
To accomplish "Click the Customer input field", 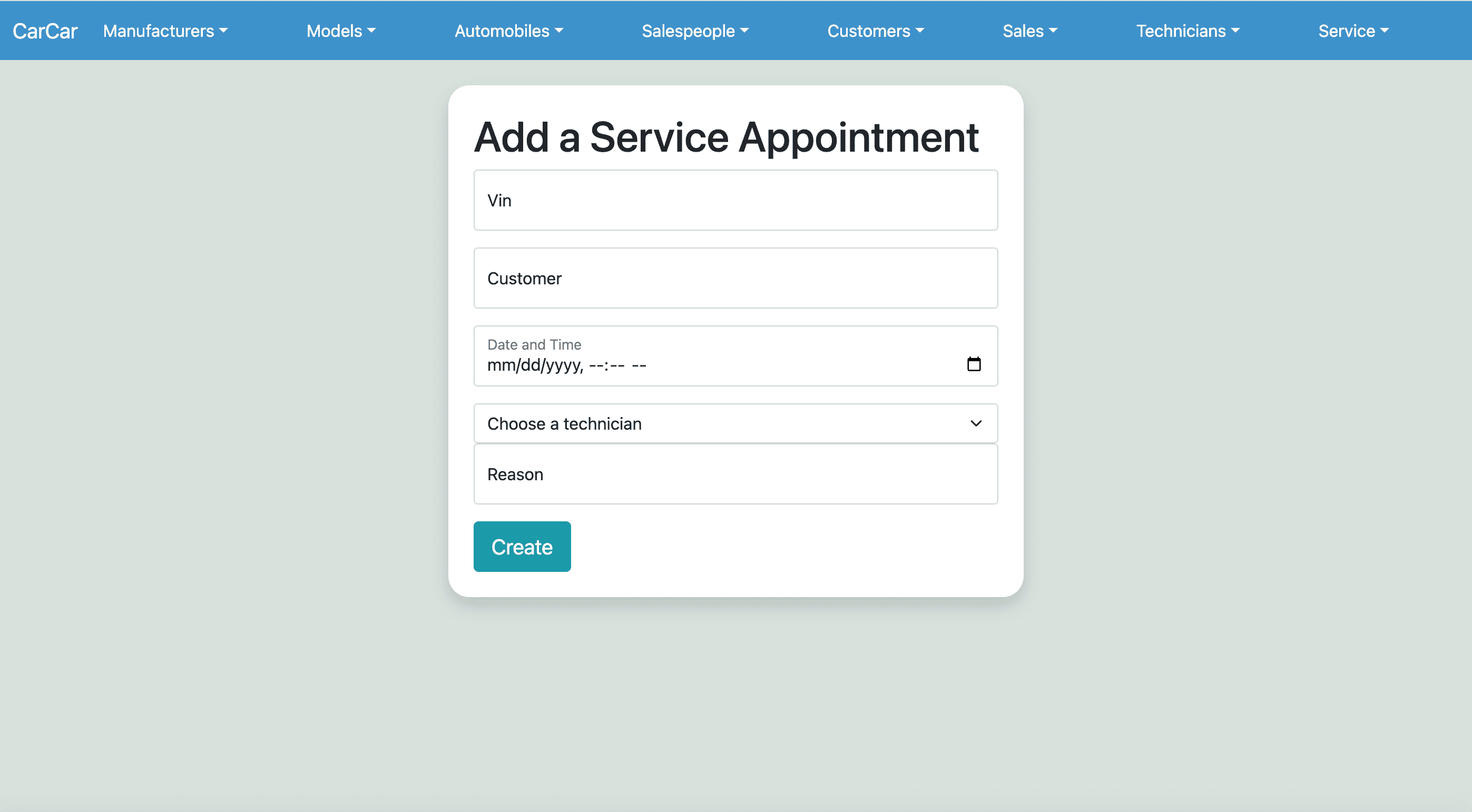I will (x=736, y=278).
